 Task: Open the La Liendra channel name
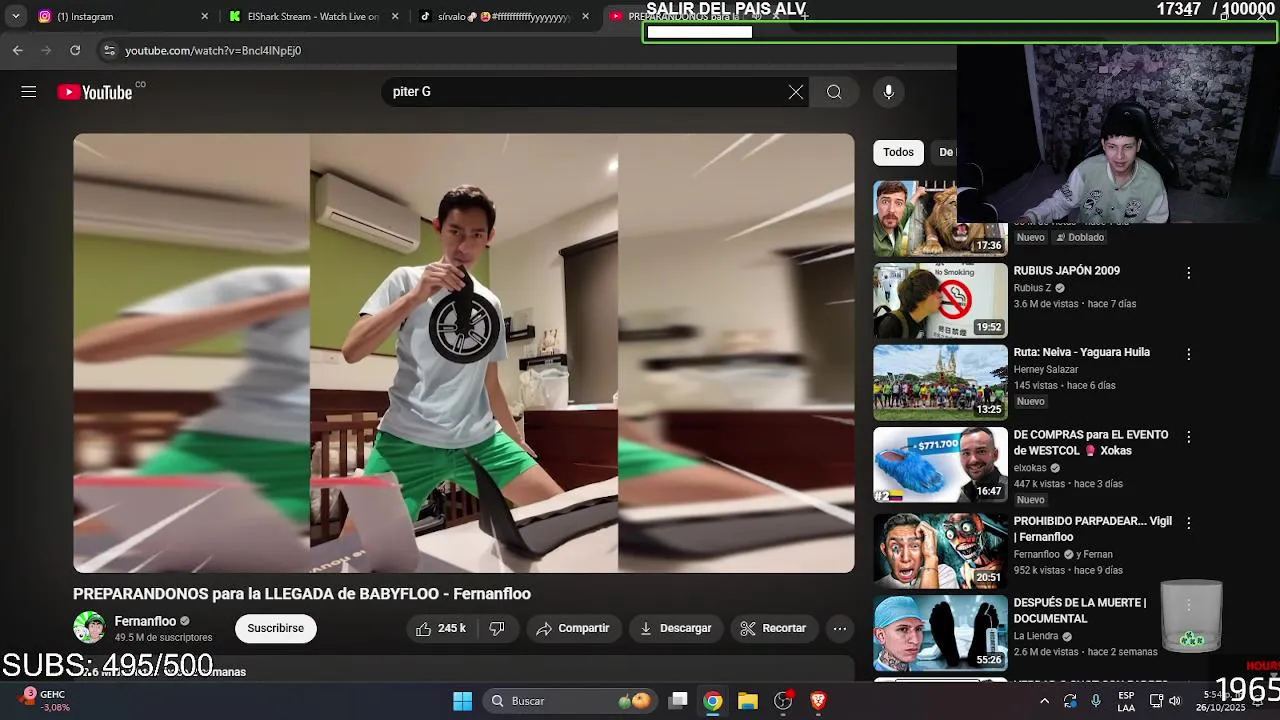pyautogui.click(x=1035, y=636)
